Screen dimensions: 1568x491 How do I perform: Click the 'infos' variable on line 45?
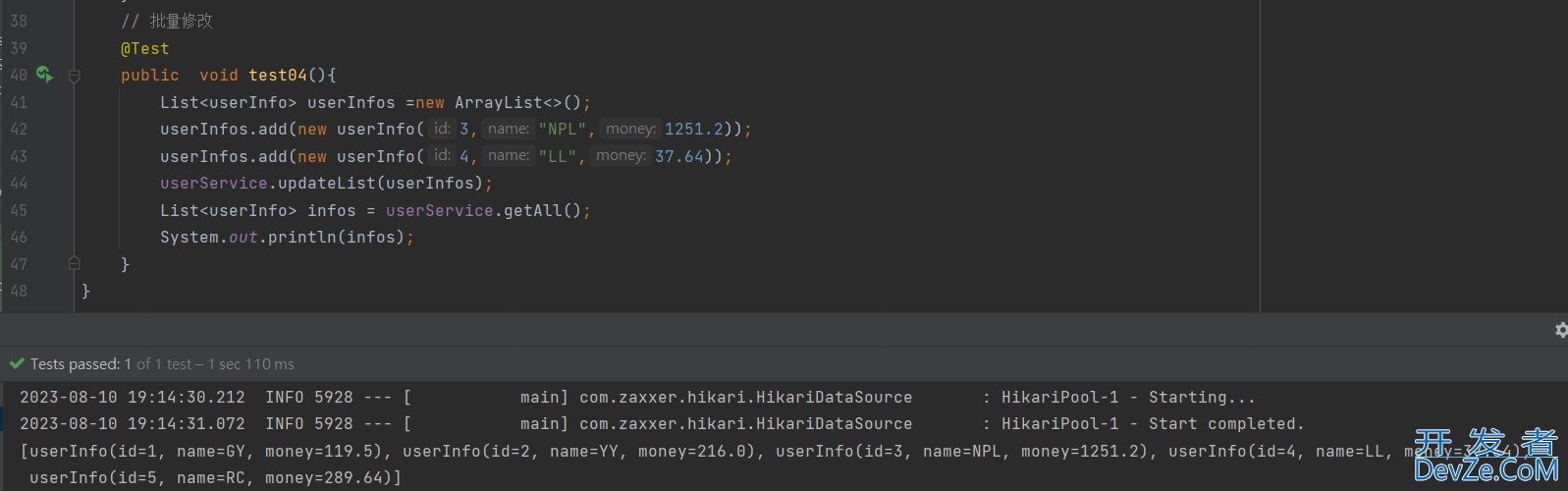(332, 210)
